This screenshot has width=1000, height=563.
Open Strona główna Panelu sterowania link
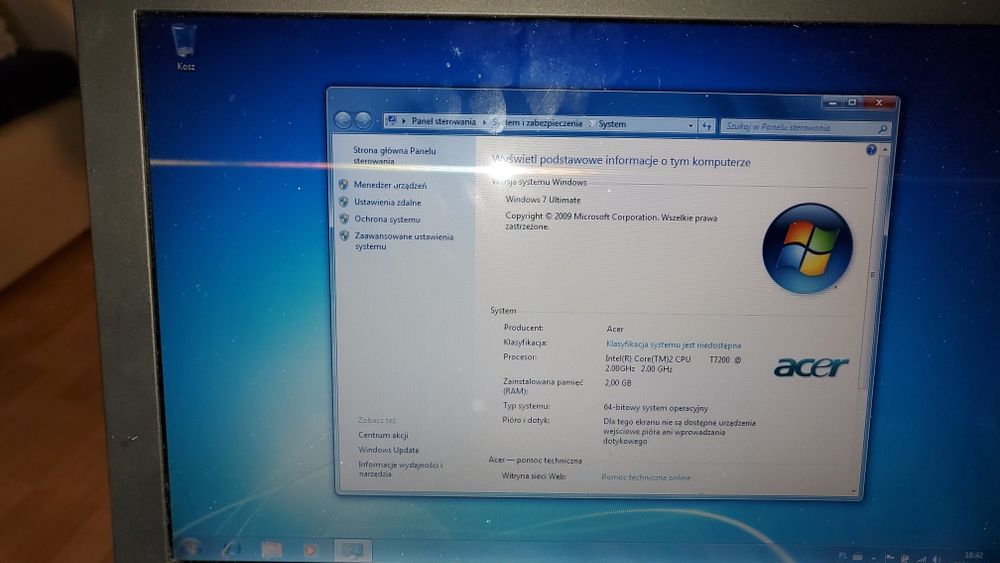(x=394, y=156)
